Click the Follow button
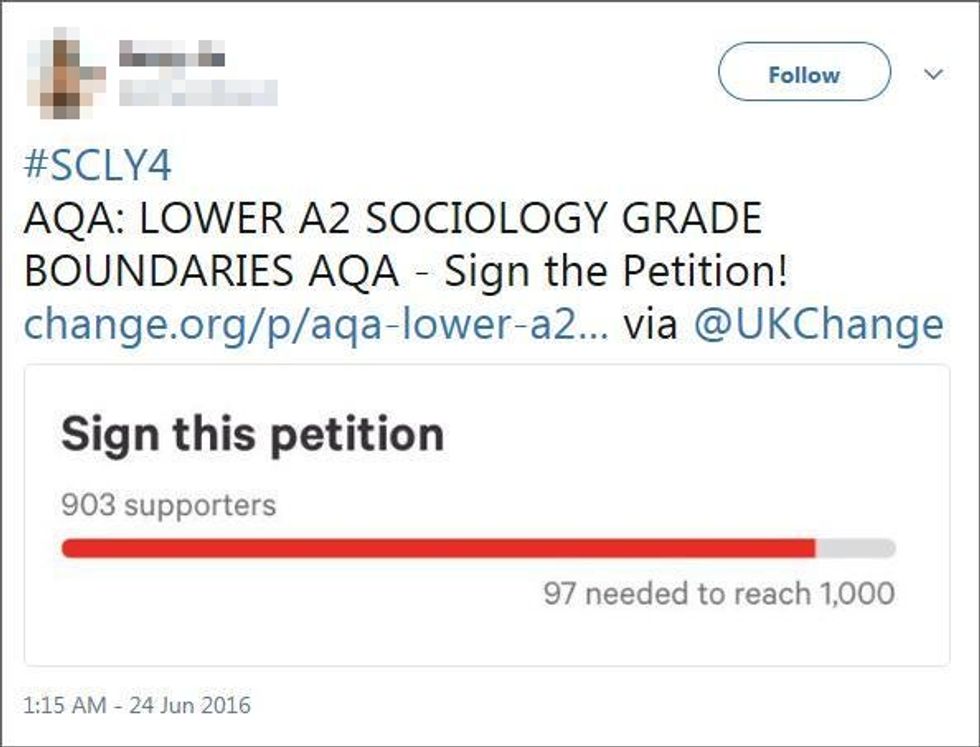The width and height of the screenshot is (980, 747). point(804,72)
